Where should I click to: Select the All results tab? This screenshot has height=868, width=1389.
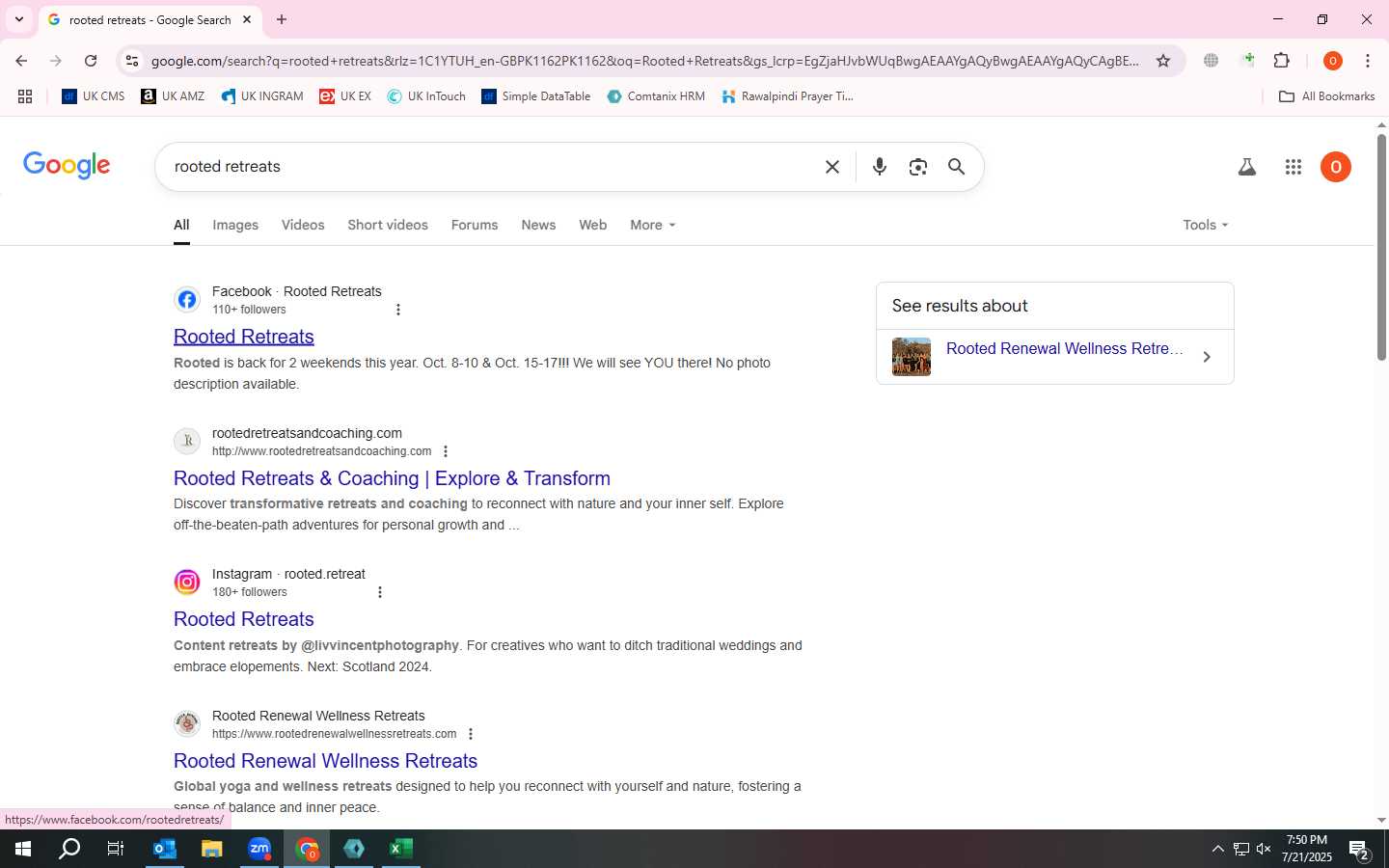click(181, 225)
